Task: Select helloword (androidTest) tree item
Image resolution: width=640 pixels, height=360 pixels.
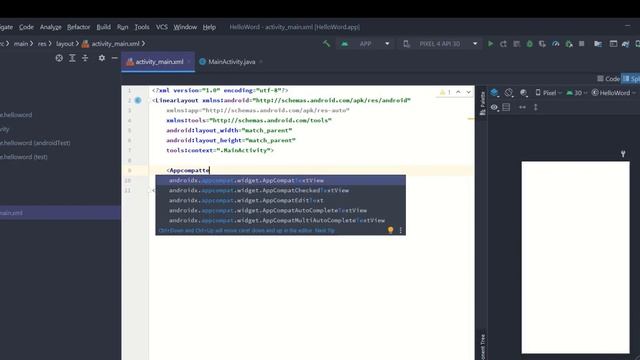Action: coord(35,143)
